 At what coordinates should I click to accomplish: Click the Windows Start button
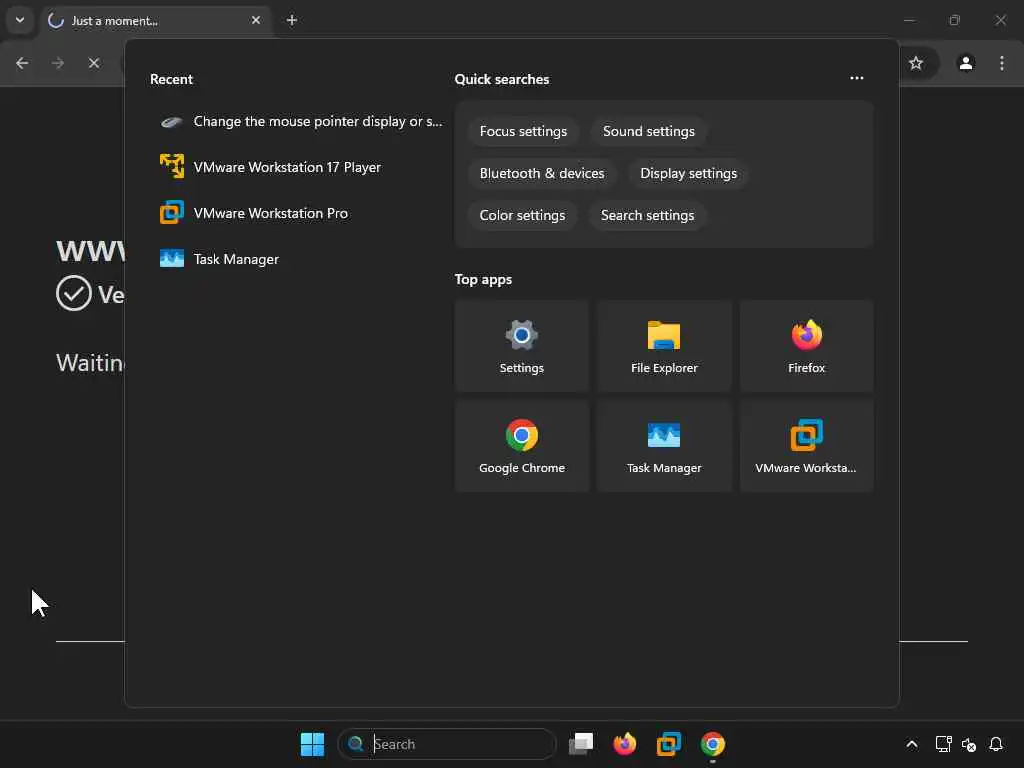click(x=312, y=744)
